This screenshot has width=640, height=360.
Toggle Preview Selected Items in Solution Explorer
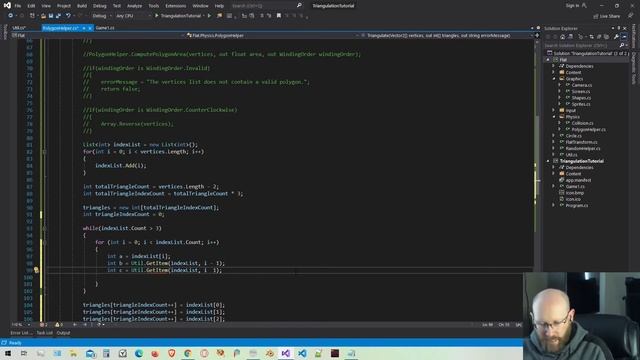tap(624, 37)
